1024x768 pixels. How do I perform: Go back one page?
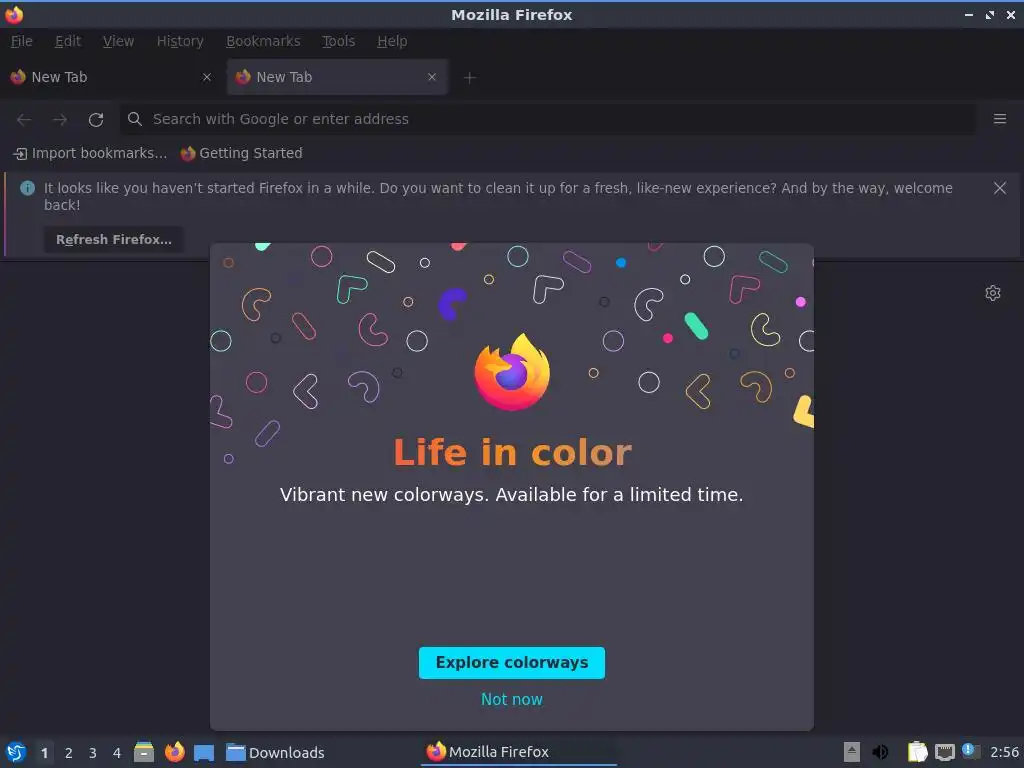click(x=24, y=120)
